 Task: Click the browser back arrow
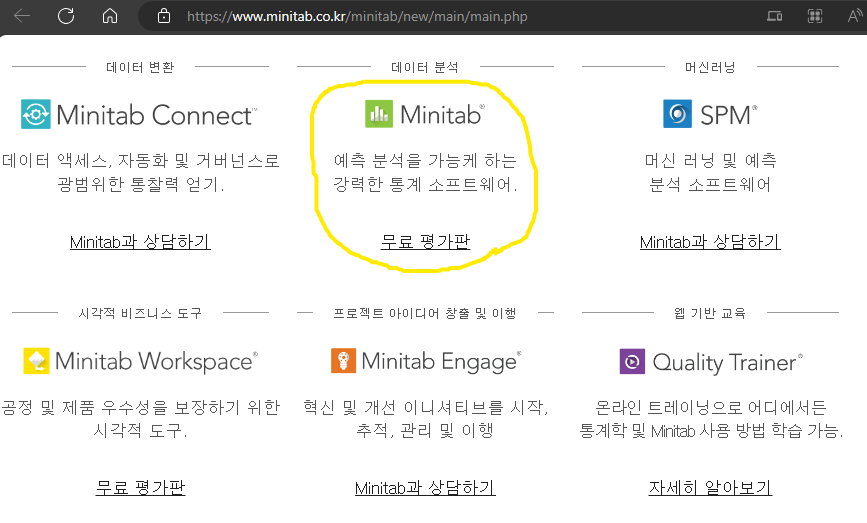click(22, 16)
